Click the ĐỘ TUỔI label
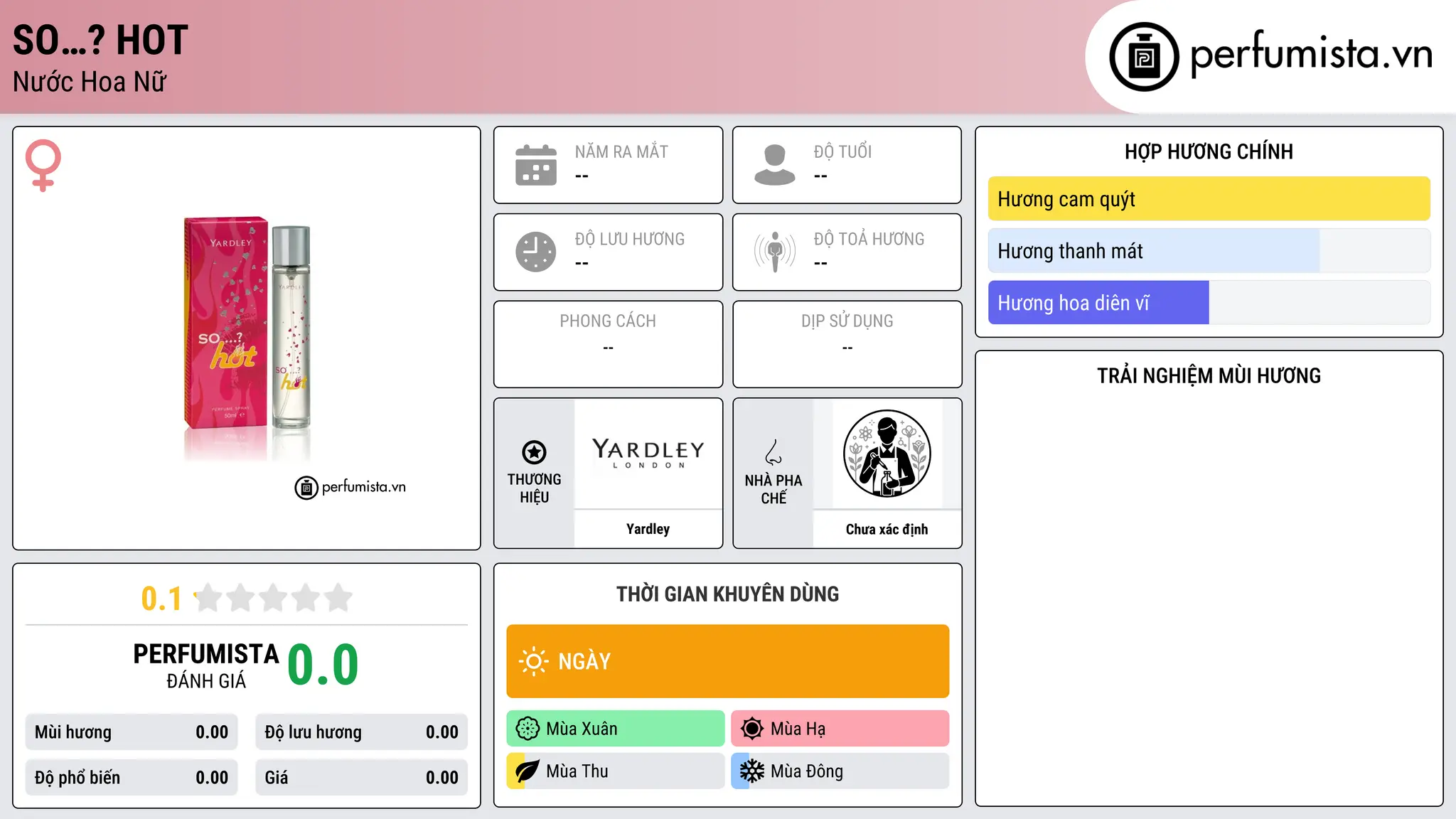Screen dimensions: 1456x819 click(x=842, y=152)
